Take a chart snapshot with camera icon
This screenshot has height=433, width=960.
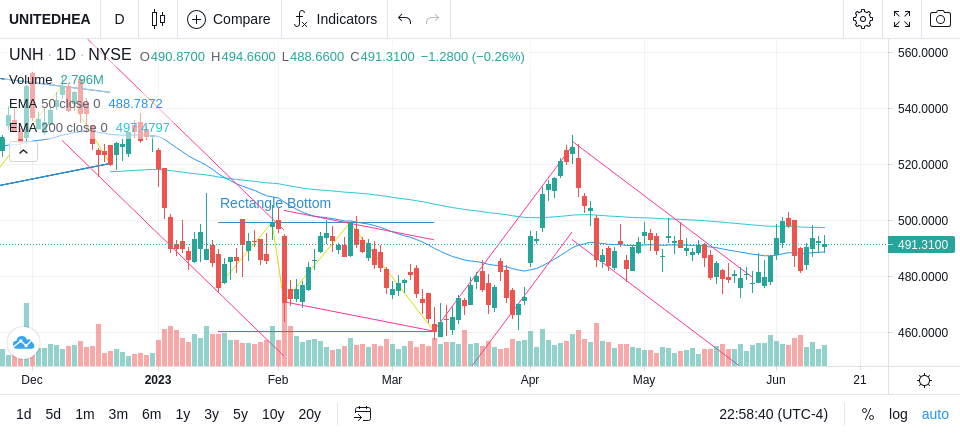pyautogui.click(x=940, y=19)
